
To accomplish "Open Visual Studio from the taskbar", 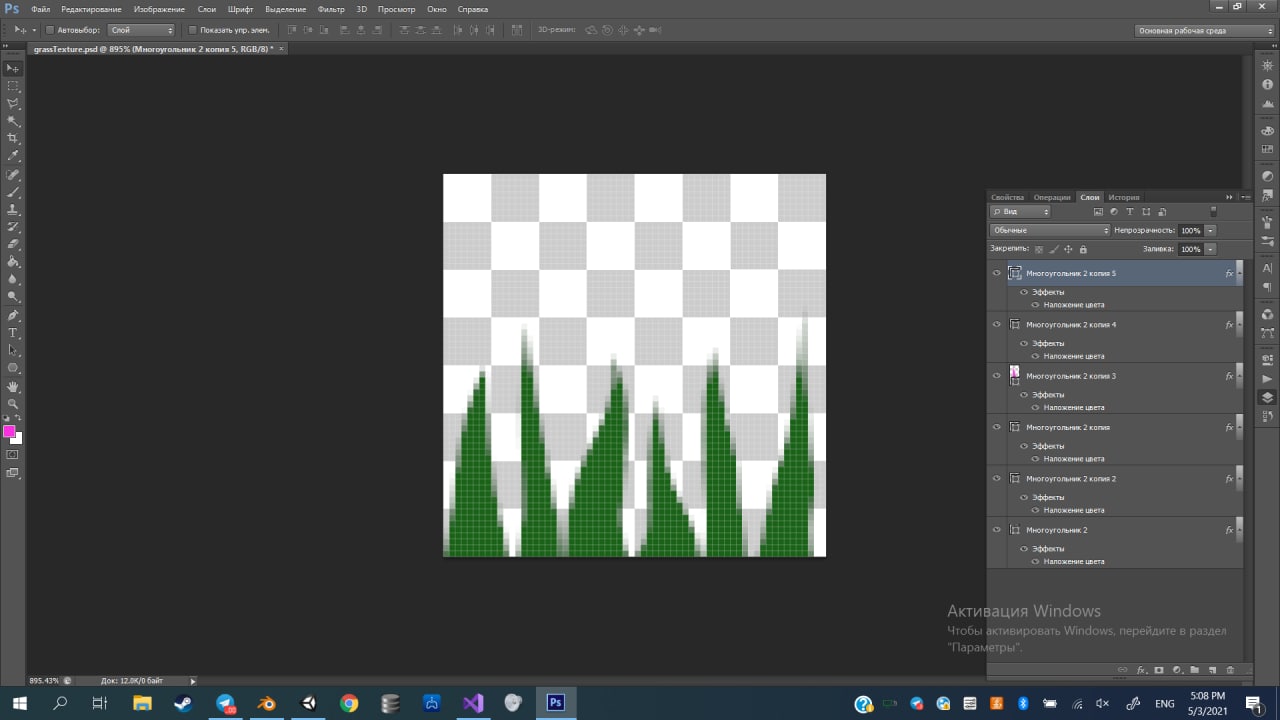I will pos(473,703).
